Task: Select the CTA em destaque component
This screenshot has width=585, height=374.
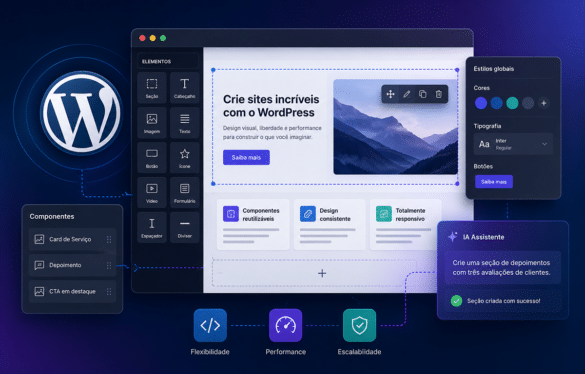Action: 72,292
